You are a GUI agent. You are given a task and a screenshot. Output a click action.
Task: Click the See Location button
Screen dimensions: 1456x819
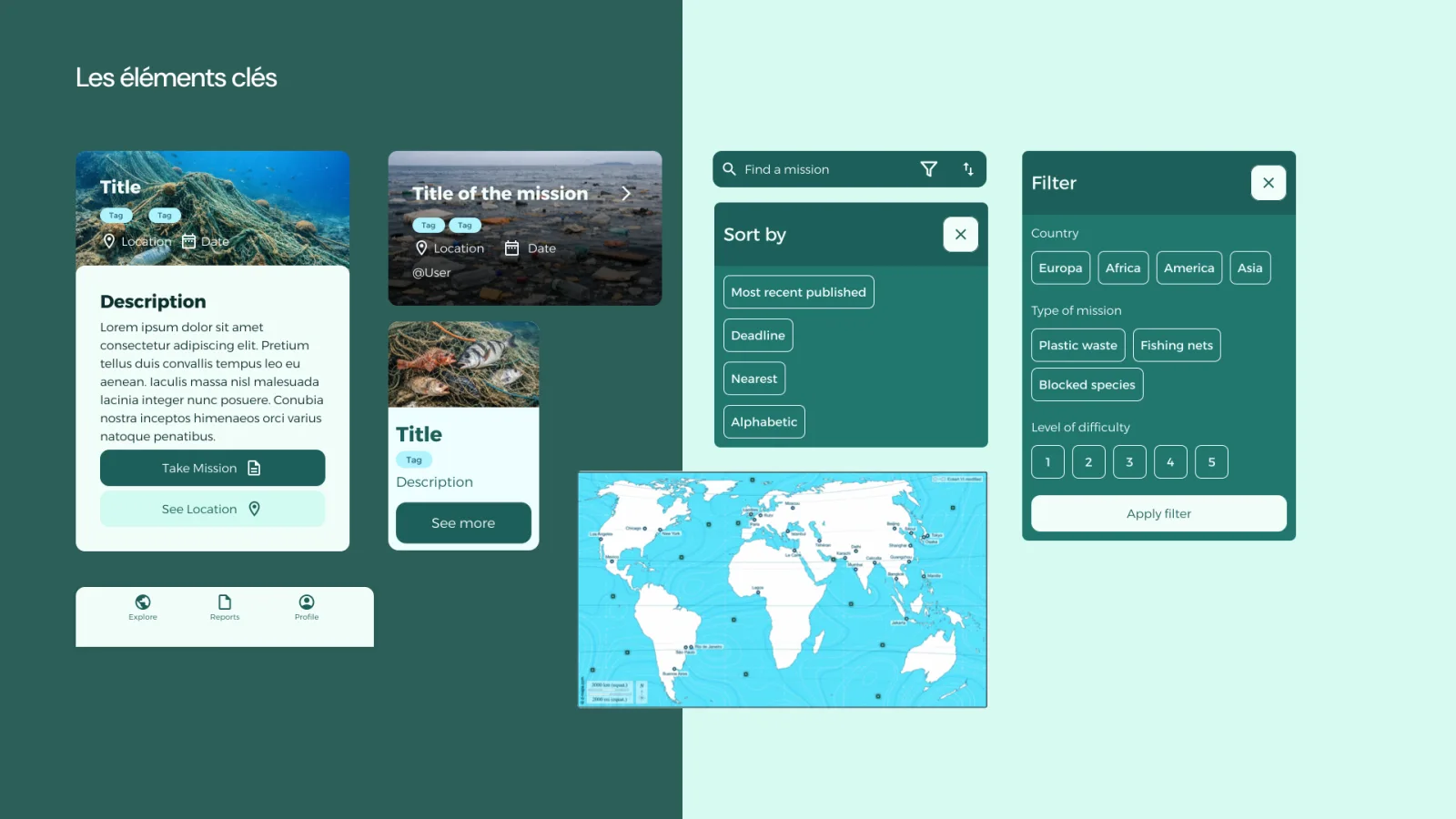(212, 509)
